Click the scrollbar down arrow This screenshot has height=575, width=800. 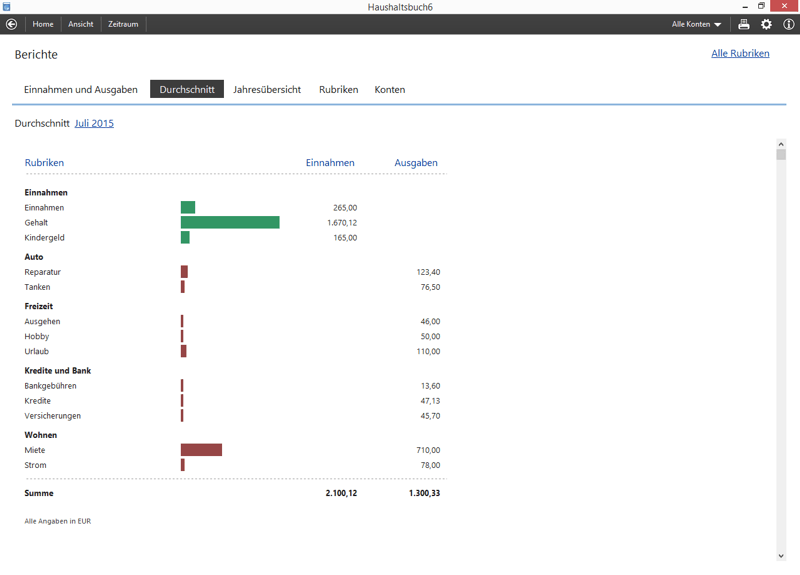pyautogui.click(x=781, y=556)
